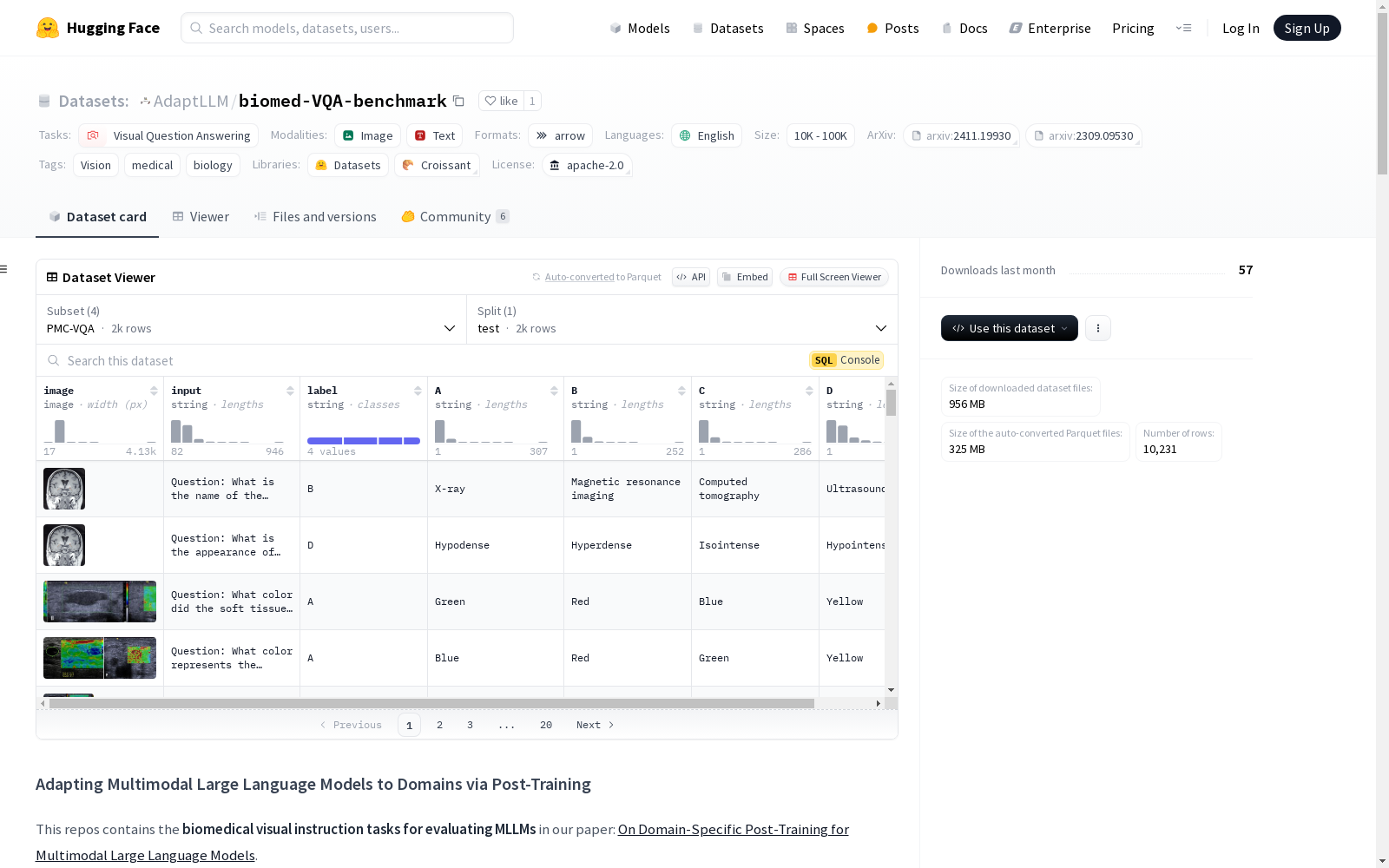Sort column B
The image size is (1389, 868).
681,391
